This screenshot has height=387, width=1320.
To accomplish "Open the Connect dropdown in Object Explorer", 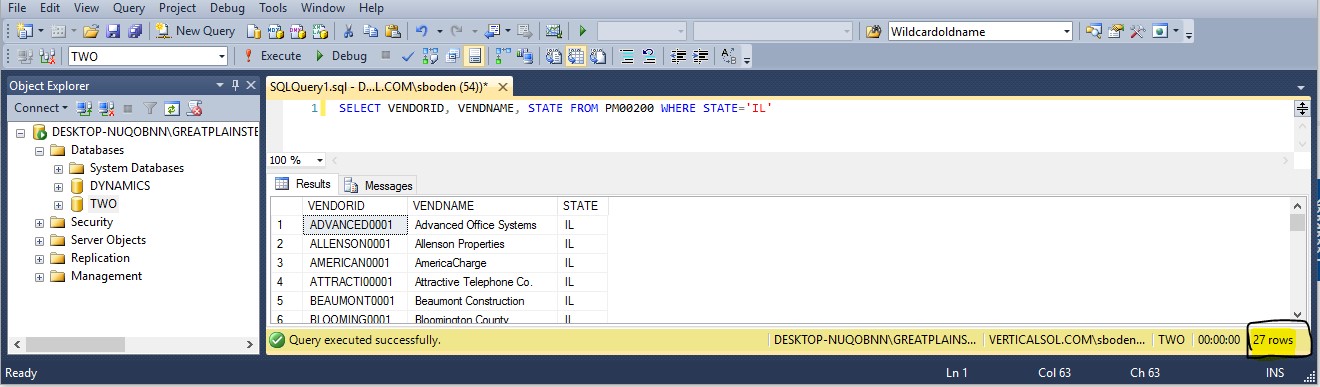I will pos(41,108).
